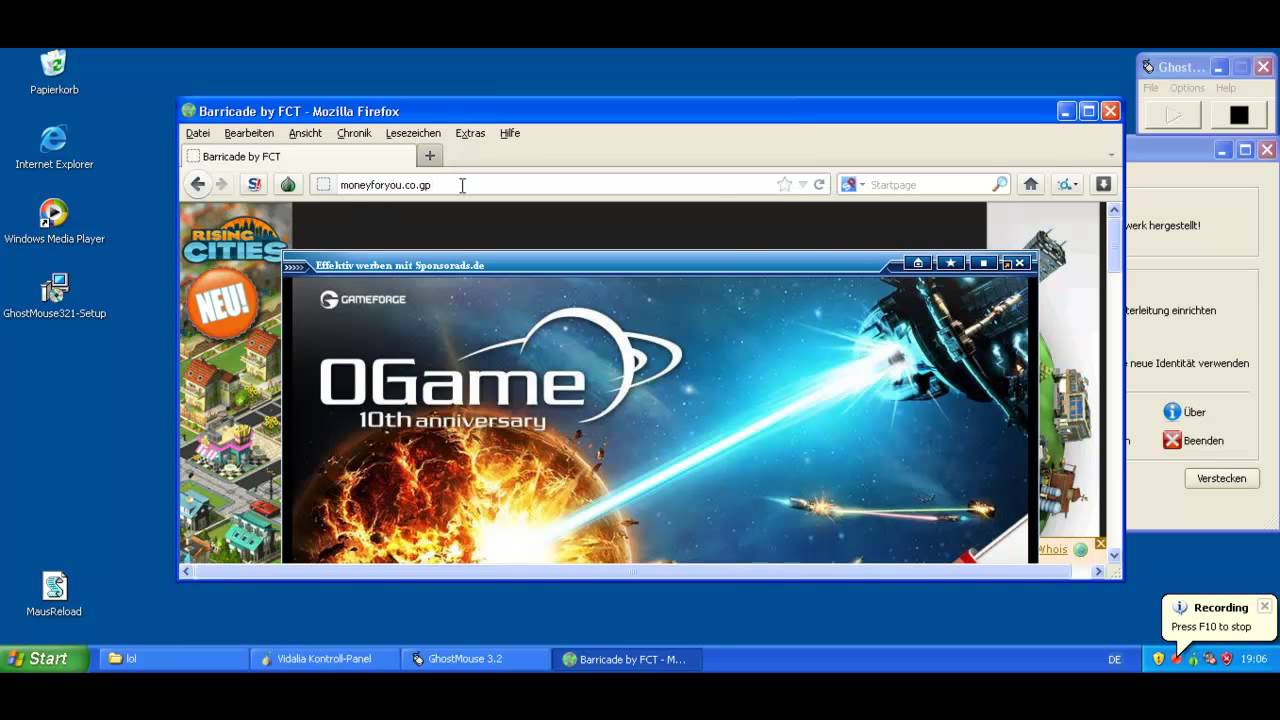The width and height of the screenshot is (1280, 720).
Task: Open the Ansicht menu
Action: coord(305,133)
